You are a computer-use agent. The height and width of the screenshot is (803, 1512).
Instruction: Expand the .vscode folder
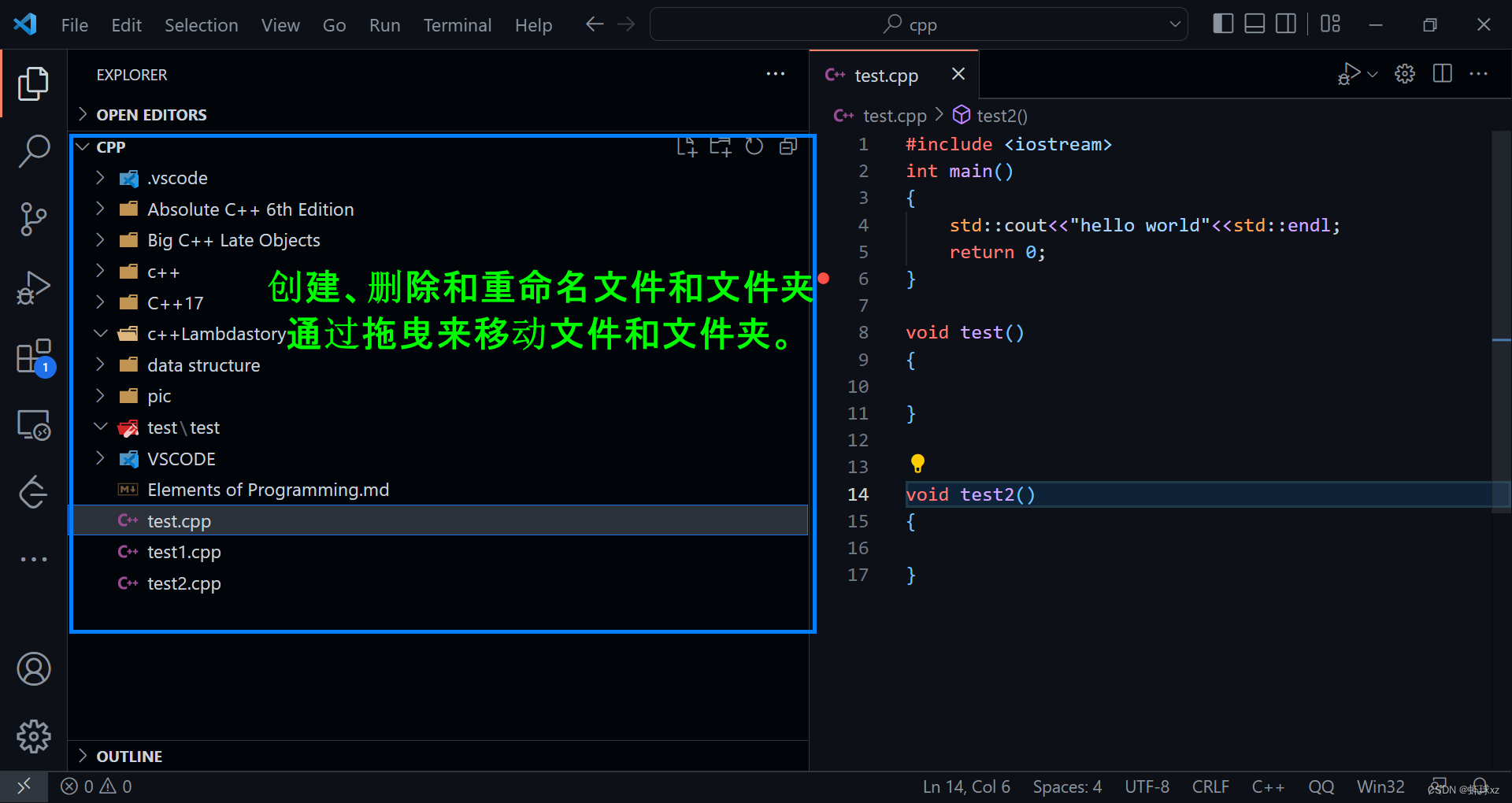click(100, 178)
